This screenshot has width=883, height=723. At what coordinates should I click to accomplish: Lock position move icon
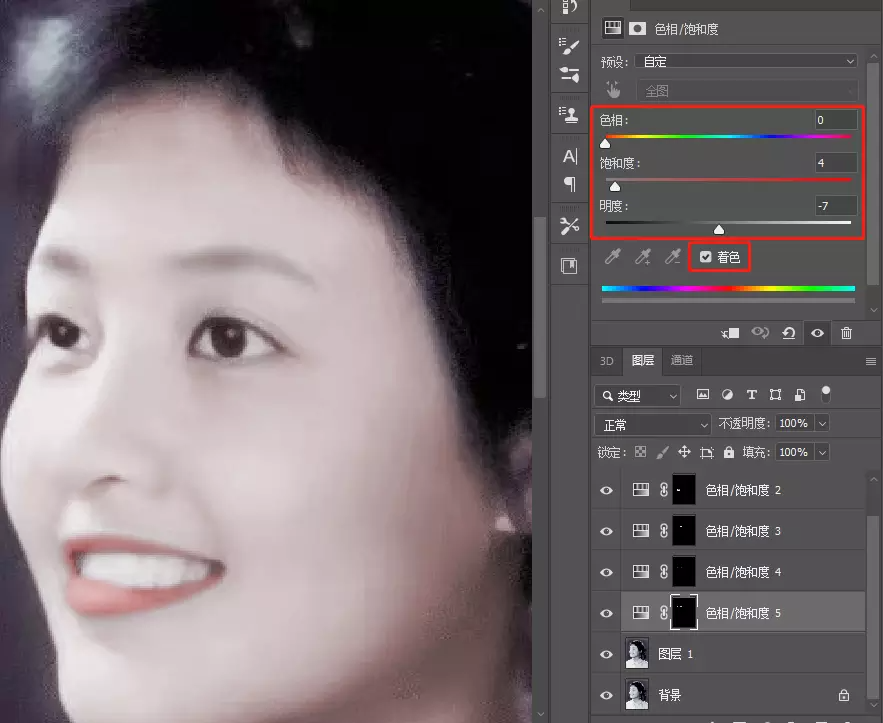click(x=684, y=452)
